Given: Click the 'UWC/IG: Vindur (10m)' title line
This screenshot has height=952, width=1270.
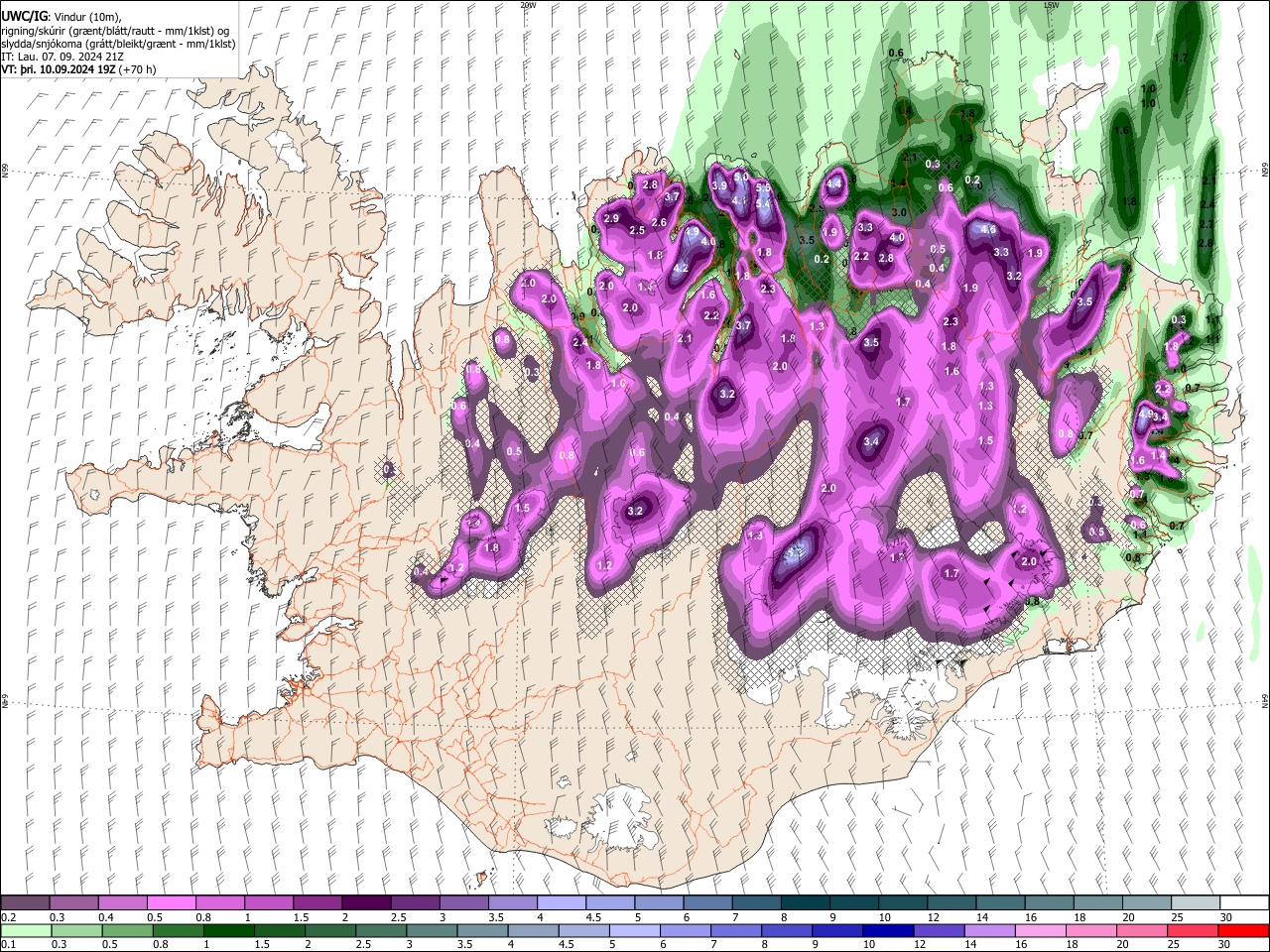Looking at the screenshot, I should pyautogui.click(x=62, y=17).
